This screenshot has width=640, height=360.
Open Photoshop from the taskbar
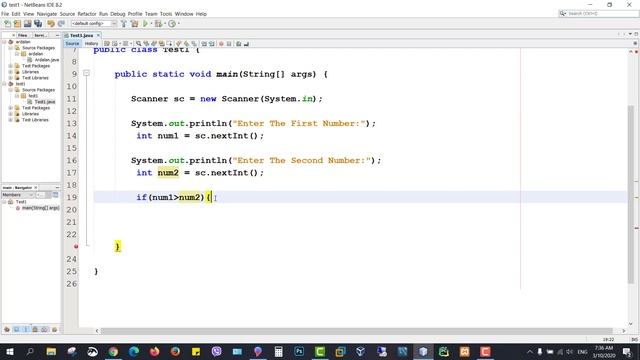click(x=299, y=351)
